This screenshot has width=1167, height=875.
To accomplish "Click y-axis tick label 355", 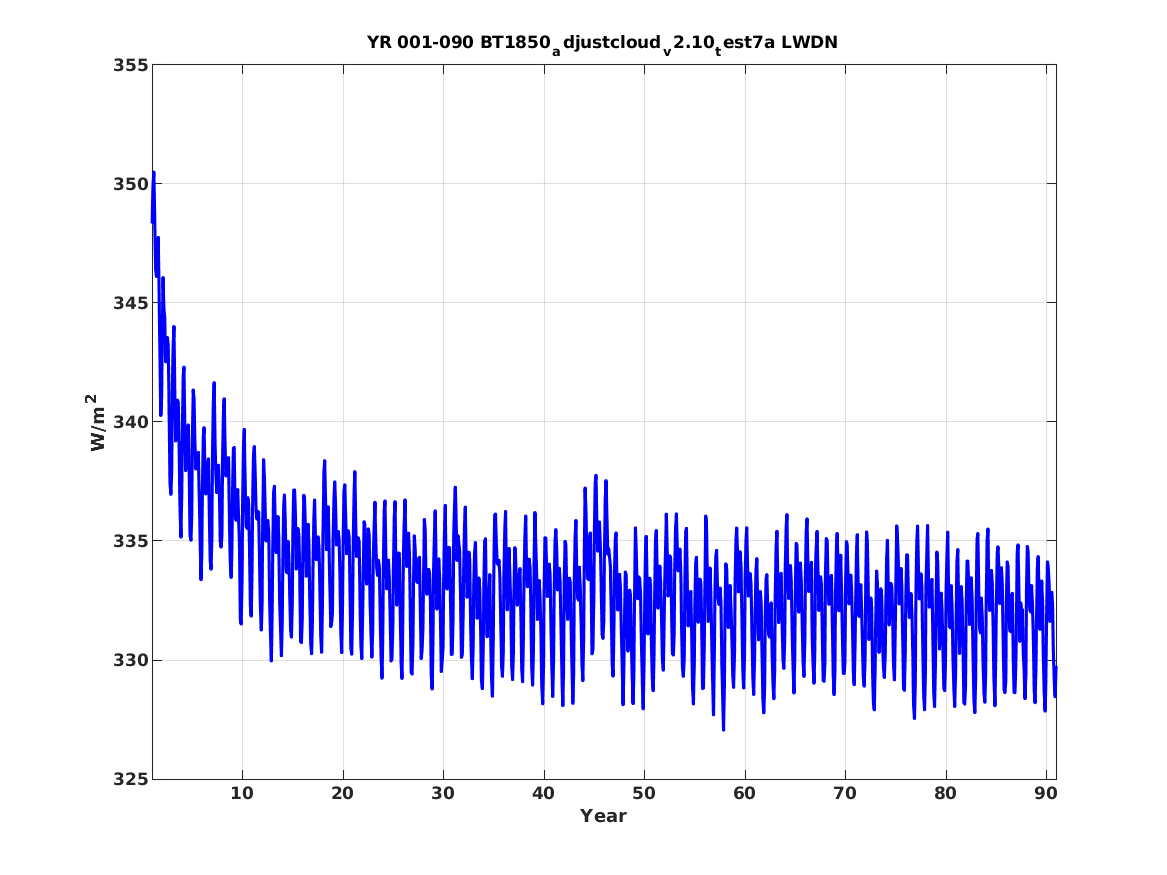I will (x=130, y=65).
